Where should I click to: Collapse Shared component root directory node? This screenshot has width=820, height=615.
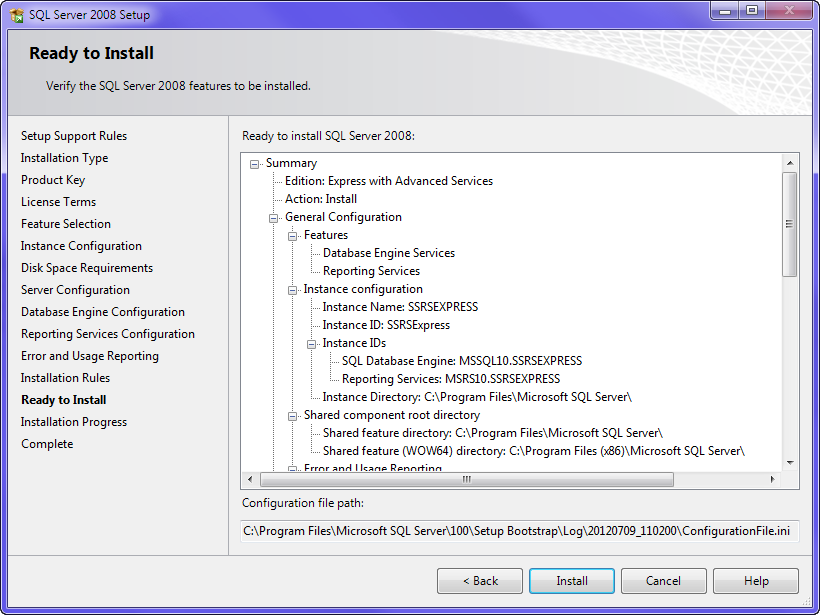coord(292,416)
